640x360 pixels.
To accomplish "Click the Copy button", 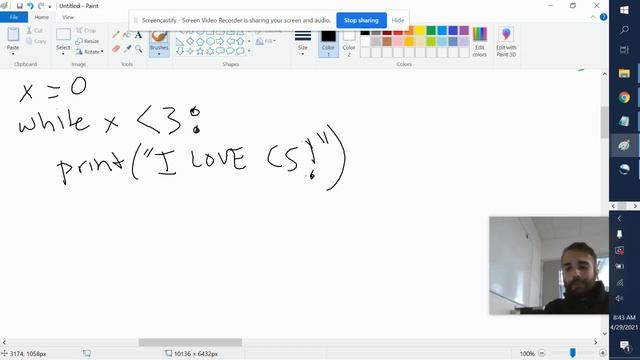I will click(36, 41).
